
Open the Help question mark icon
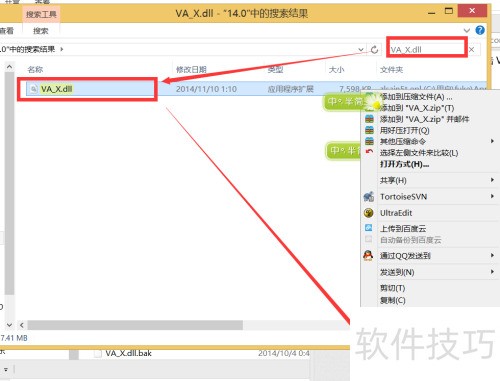pos(480,30)
